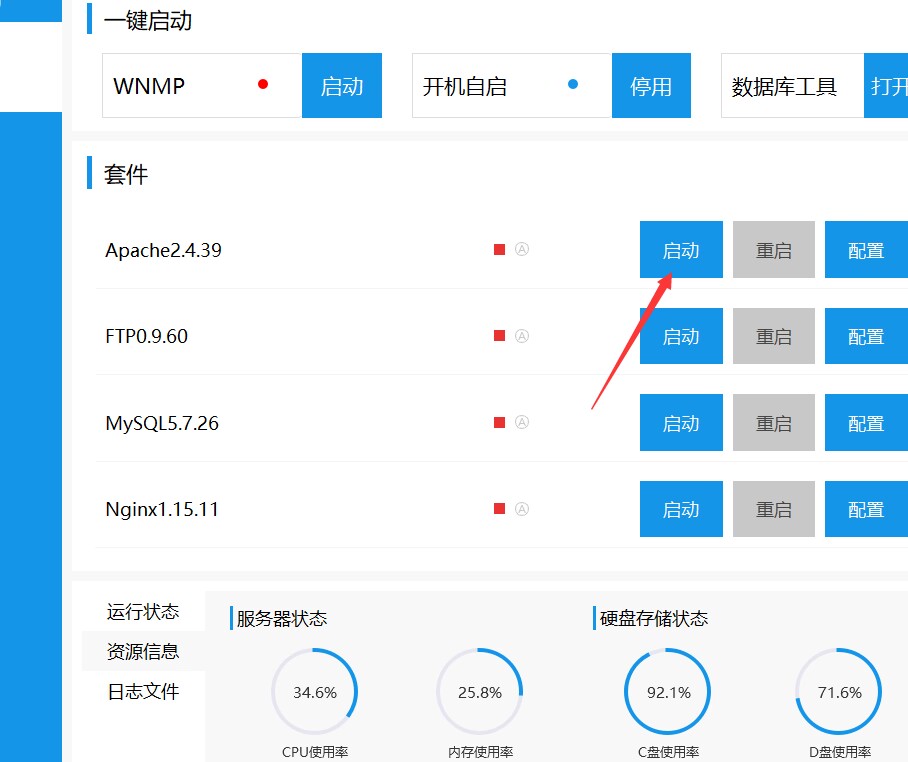Start MySQL5.7.26 service
The width and height of the screenshot is (908, 762).
tap(681, 423)
